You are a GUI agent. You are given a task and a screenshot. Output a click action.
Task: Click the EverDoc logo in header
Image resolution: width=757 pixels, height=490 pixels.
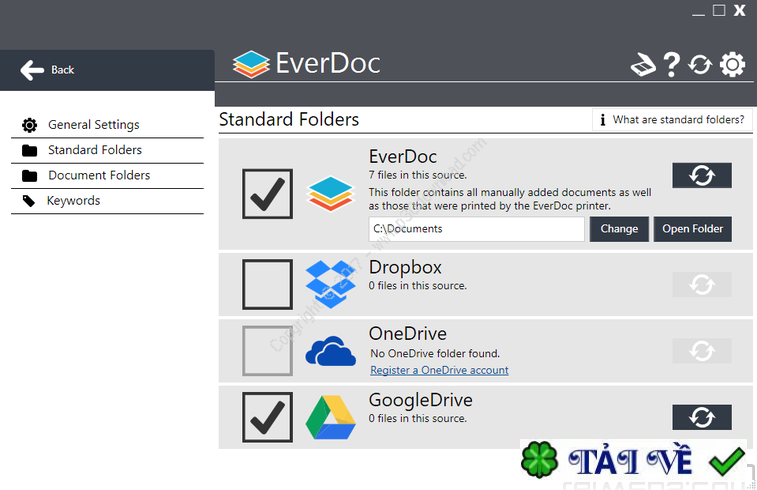click(306, 64)
